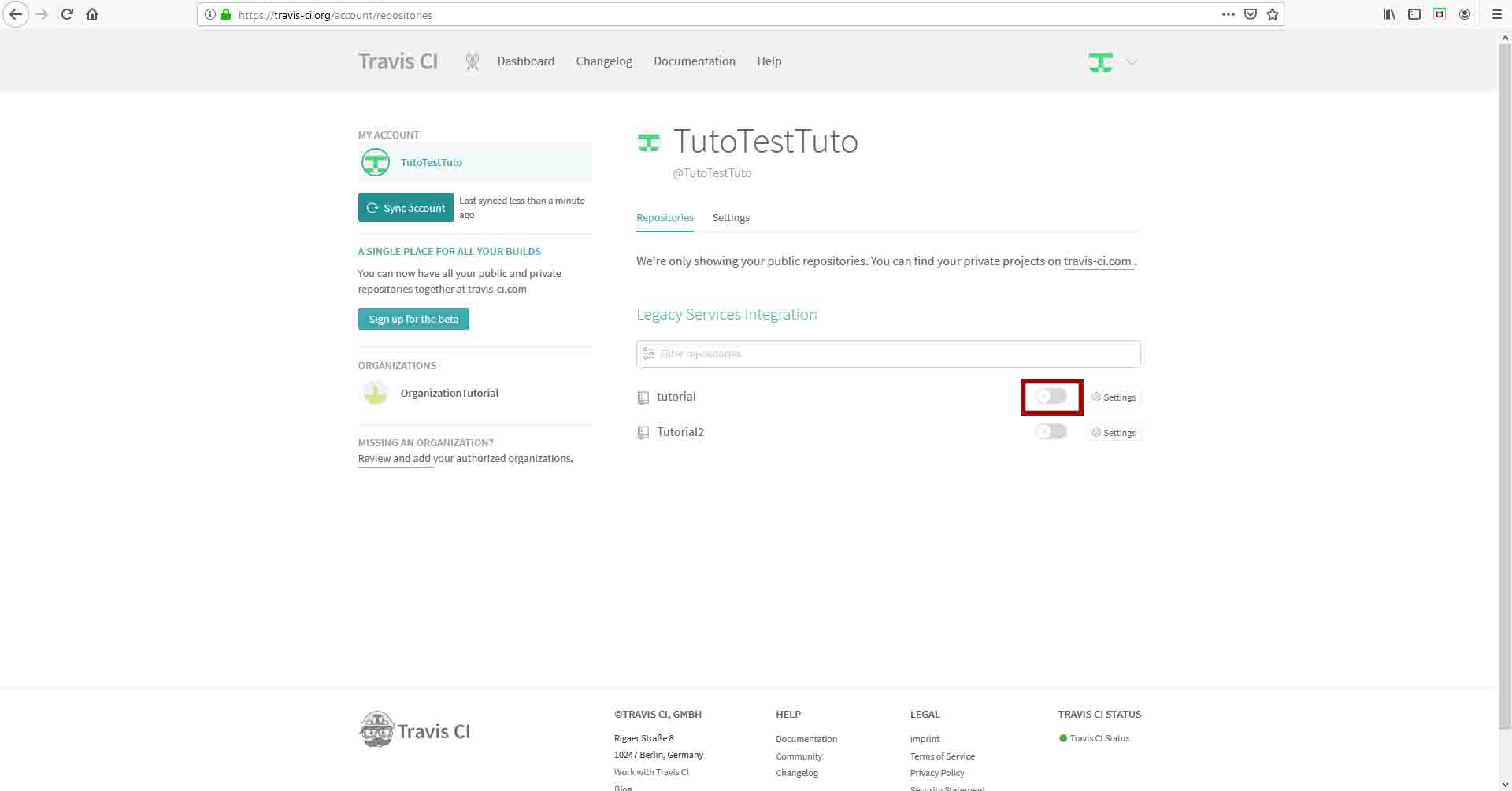Image resolution: width=1512 pixels, height=791 pixels.
Task: Open the Imprint legal link
Action: [925, 739]
